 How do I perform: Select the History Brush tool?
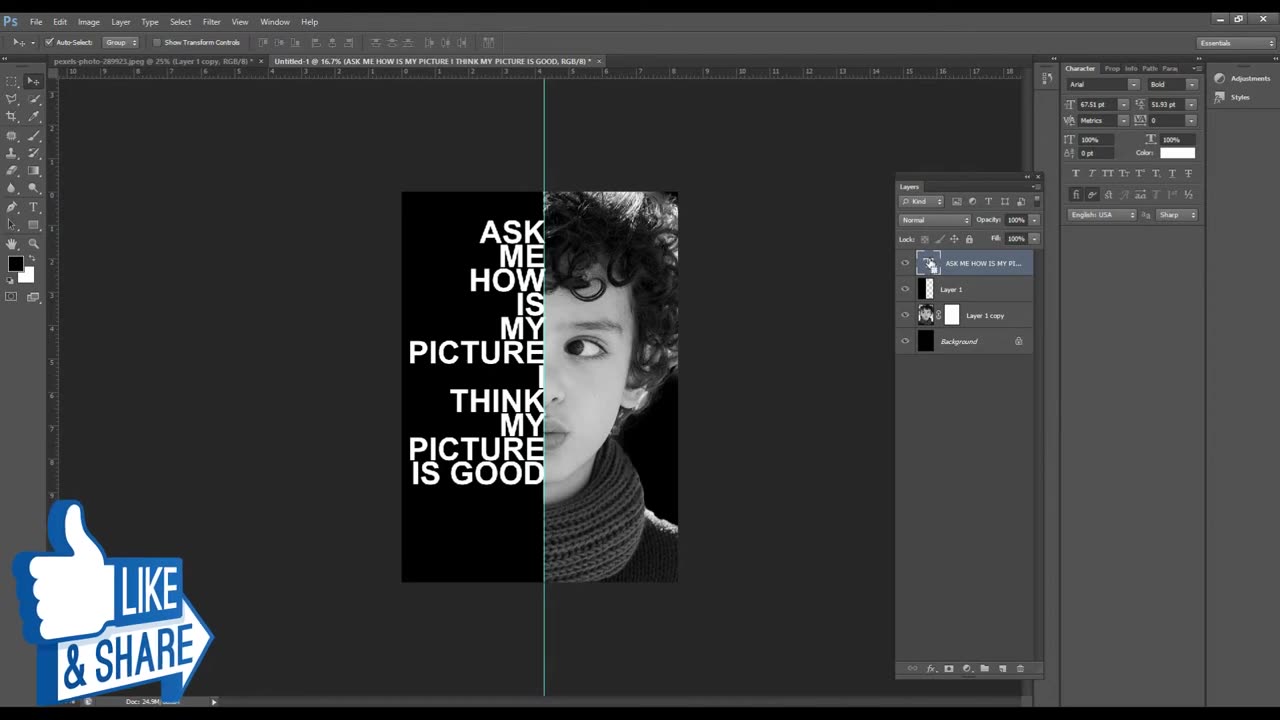tap(33, 153)
